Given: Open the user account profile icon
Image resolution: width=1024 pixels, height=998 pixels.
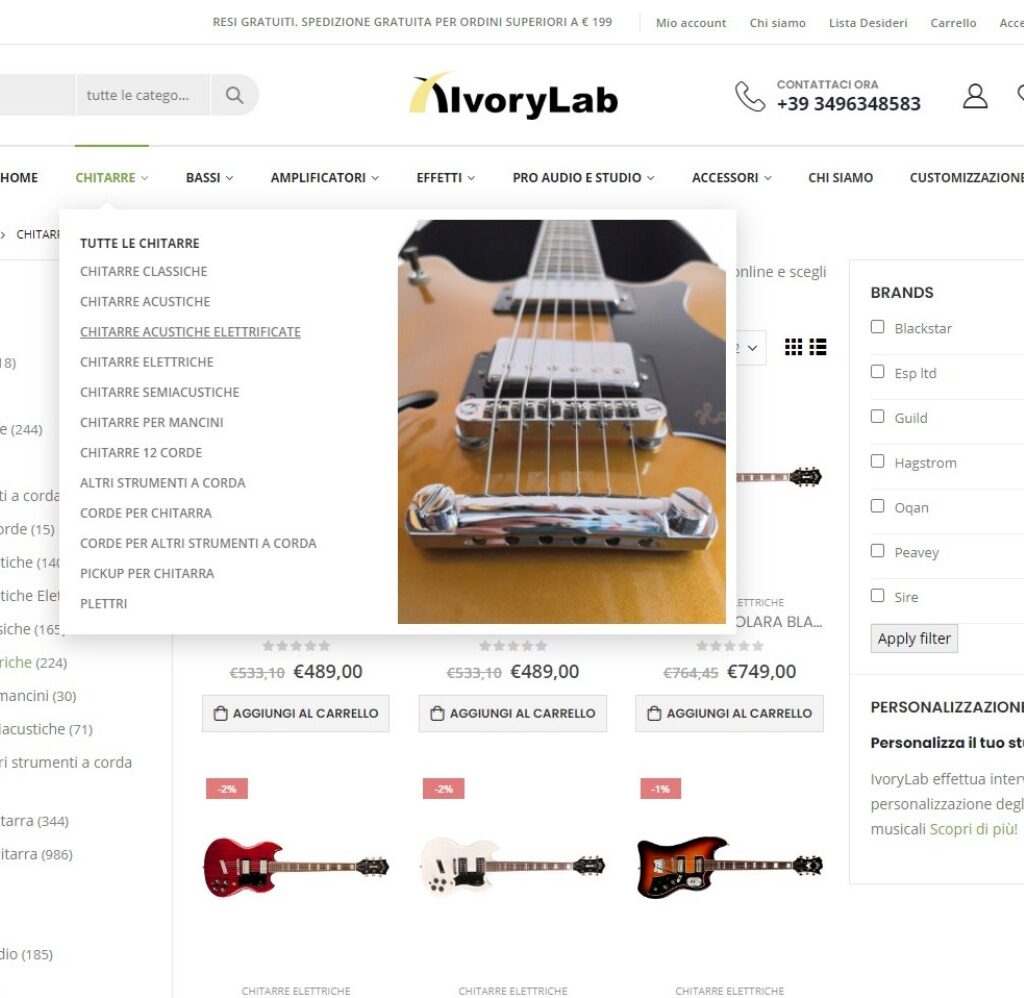Looking at the screenshot, I should [975, 96].
